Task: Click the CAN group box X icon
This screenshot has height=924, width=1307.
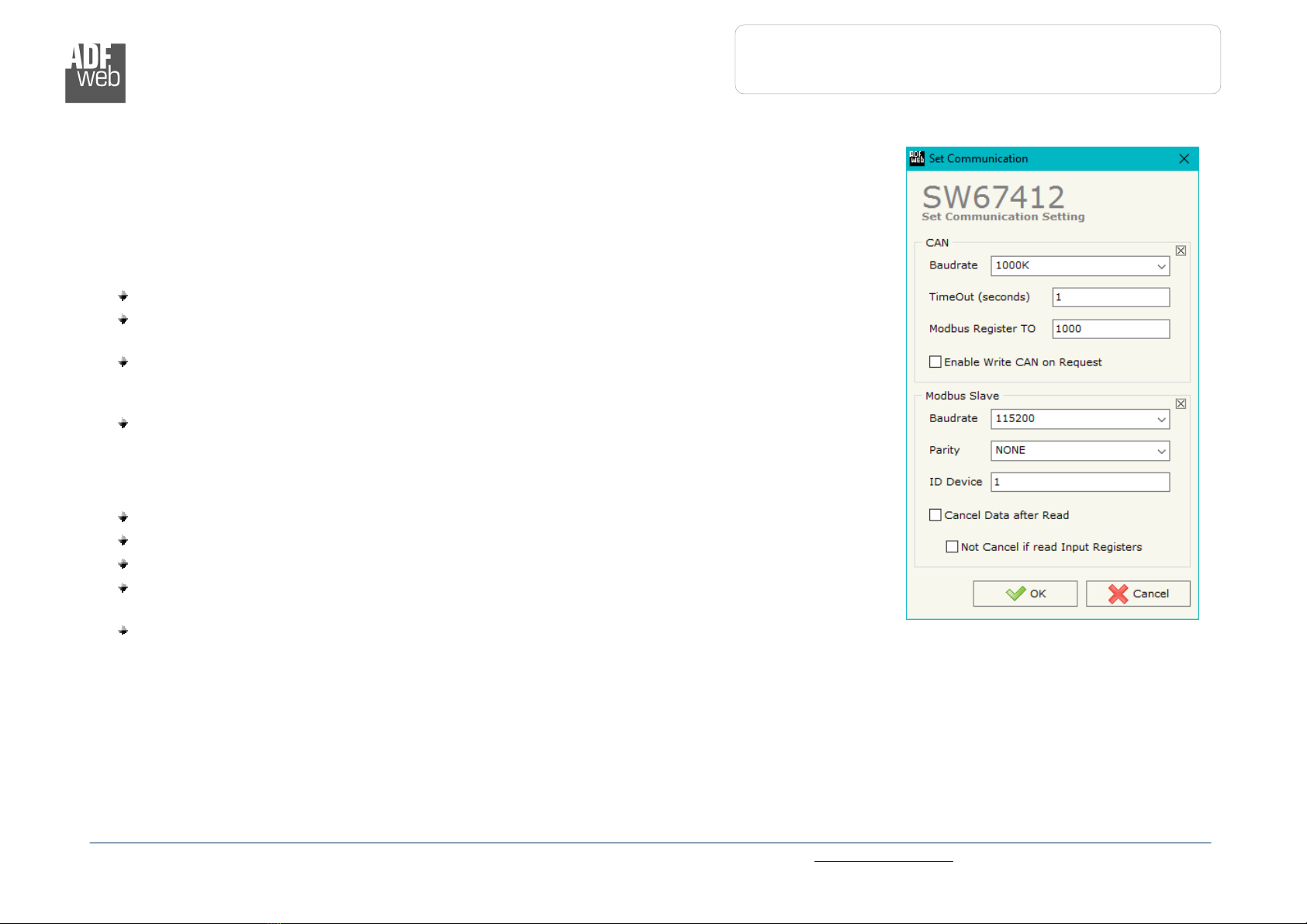Action: click(1181, 251)
